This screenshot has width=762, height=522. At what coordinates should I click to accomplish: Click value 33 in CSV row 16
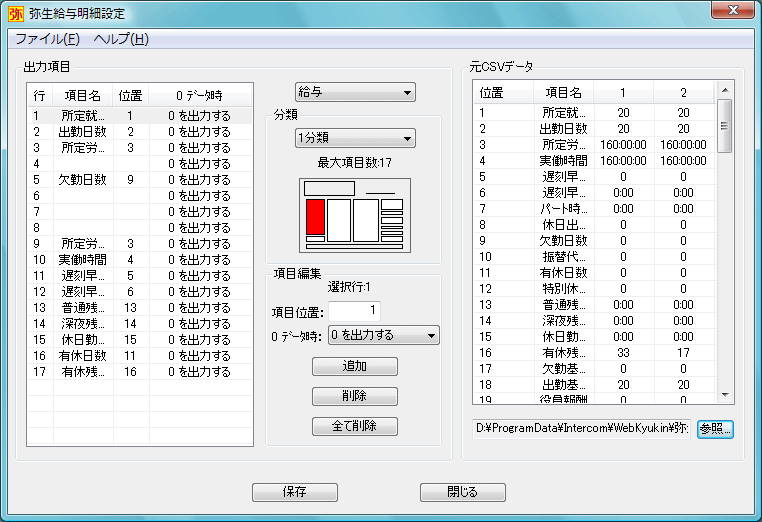(x=623, y=353)
